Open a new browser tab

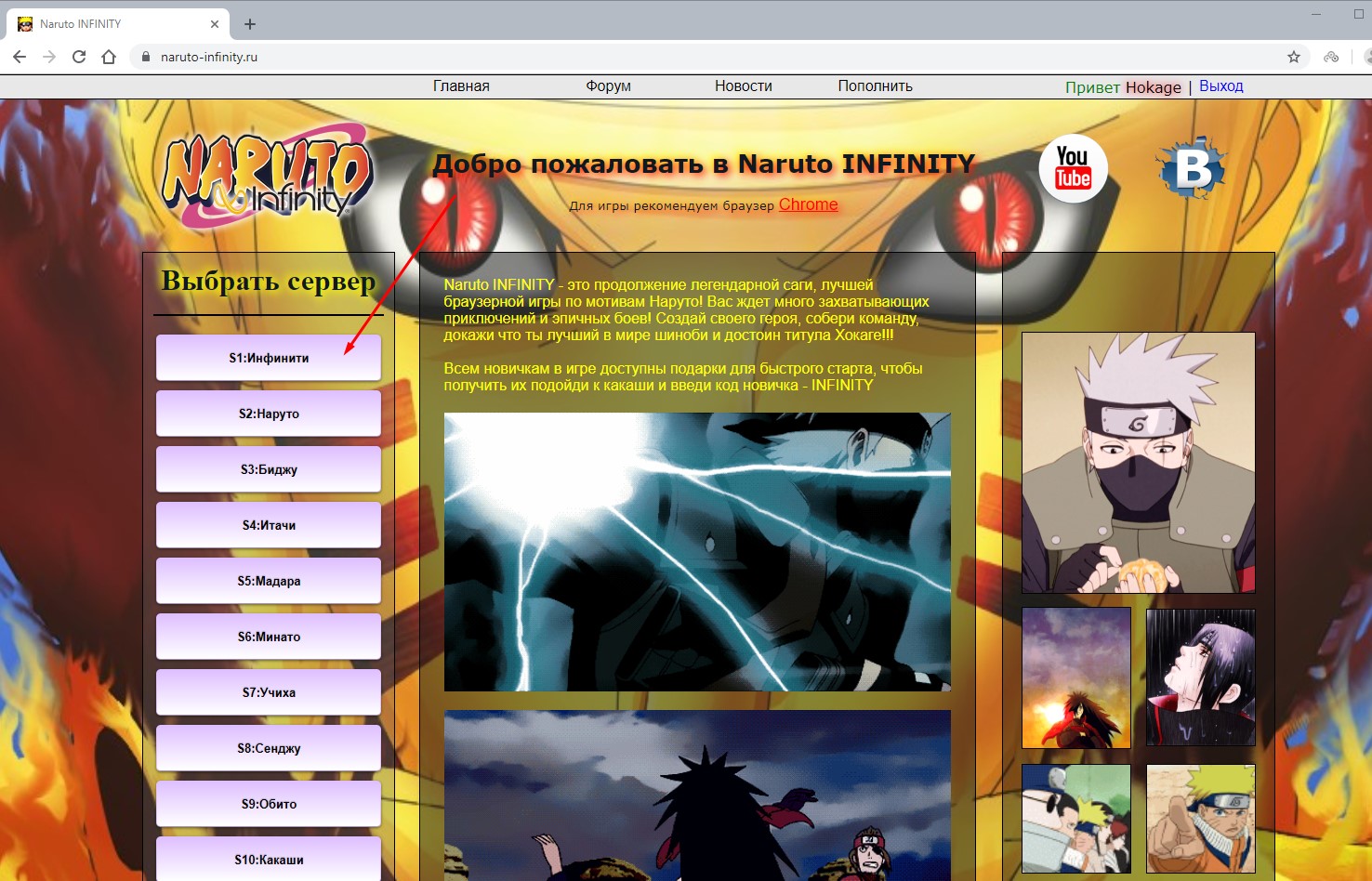pyautogui.click(x=250, y=24)
